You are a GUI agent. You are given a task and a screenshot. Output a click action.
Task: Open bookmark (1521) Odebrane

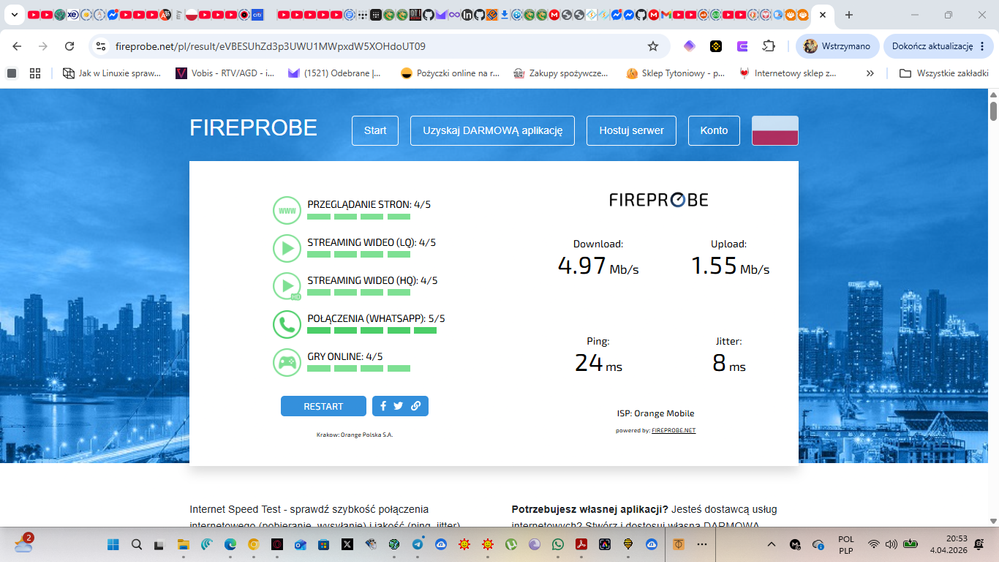click(x=334, y=73)
